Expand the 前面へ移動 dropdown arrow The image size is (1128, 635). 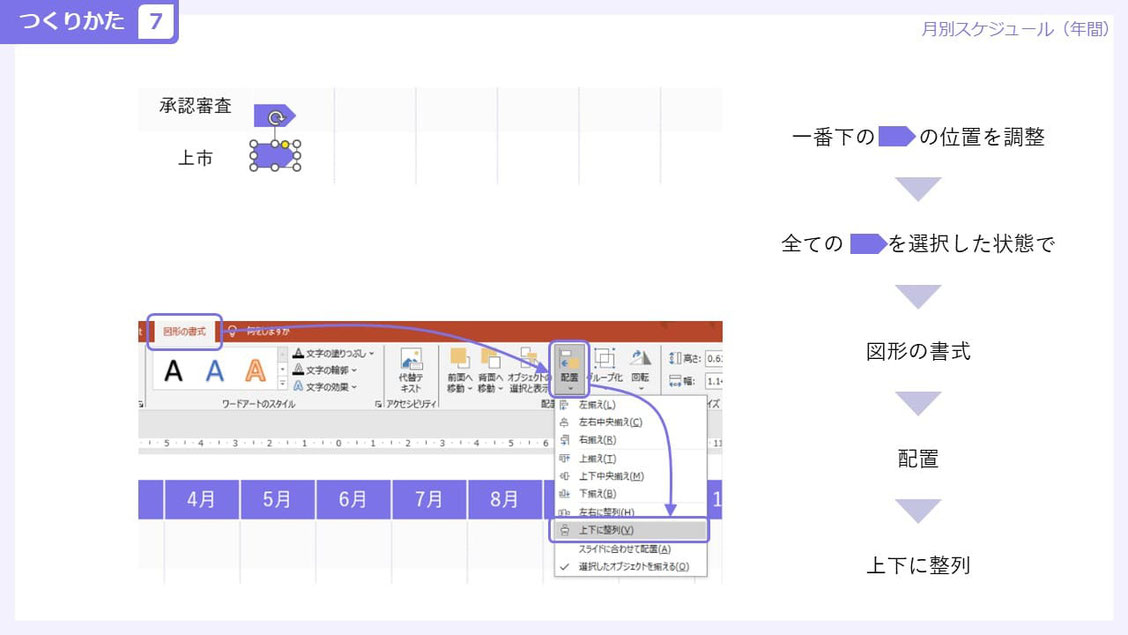pyautogui.click(x=470, y=389)
